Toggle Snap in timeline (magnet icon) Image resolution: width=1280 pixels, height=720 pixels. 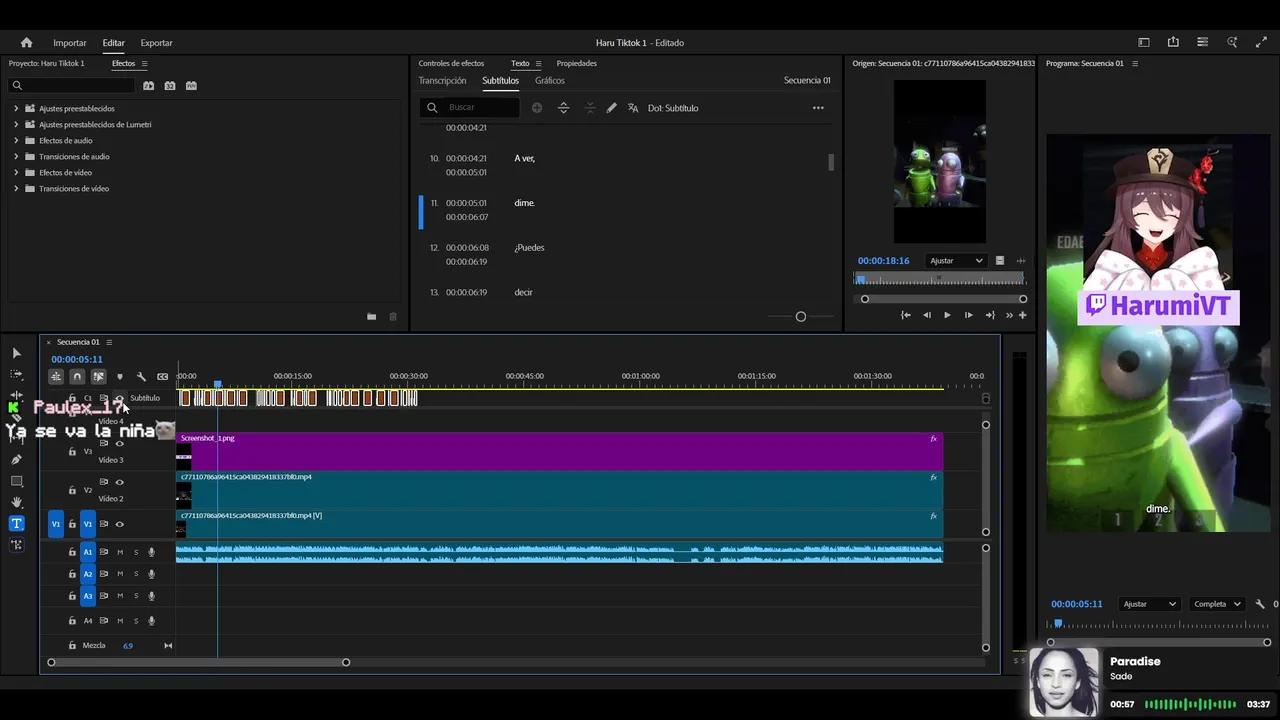(77, 377)
